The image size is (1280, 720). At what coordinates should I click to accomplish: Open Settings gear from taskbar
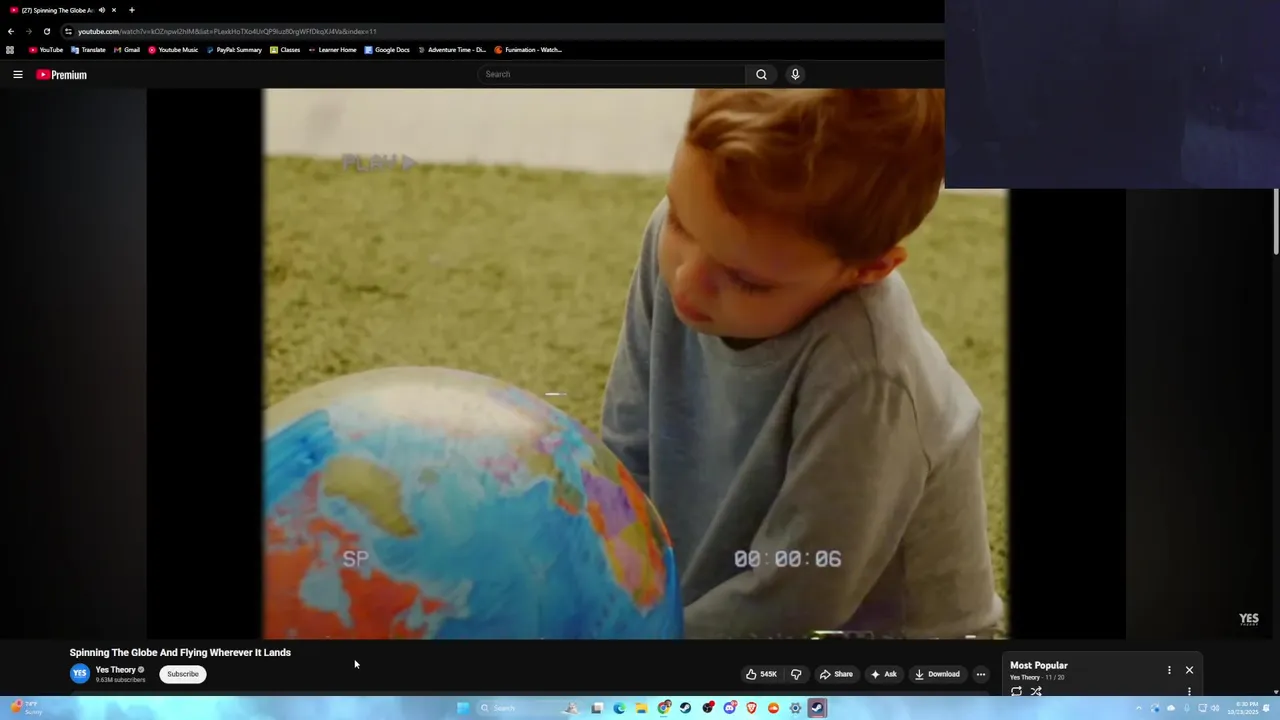coord(796,708)
